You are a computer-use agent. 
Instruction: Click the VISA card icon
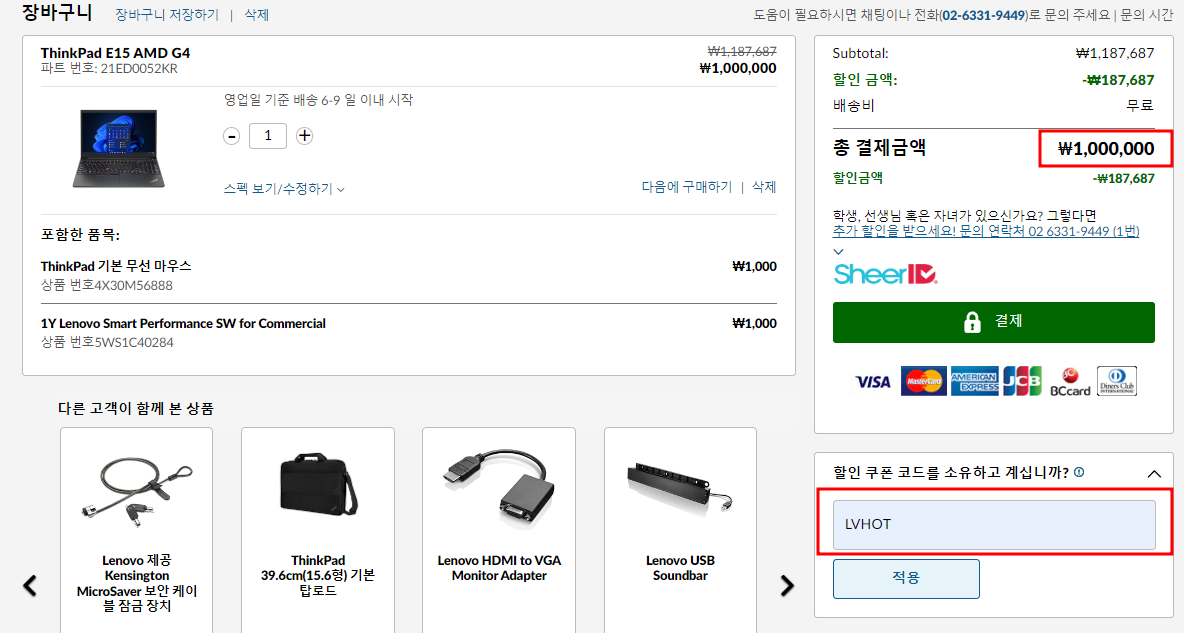click(x=873, y=382)
